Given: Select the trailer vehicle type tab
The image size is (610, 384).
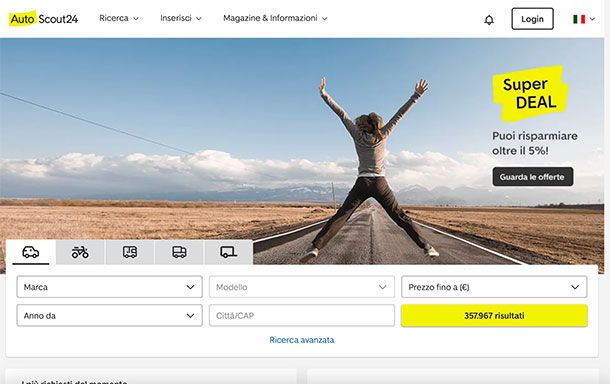Looking at the screenshot, I should click(x=228, y=252).
